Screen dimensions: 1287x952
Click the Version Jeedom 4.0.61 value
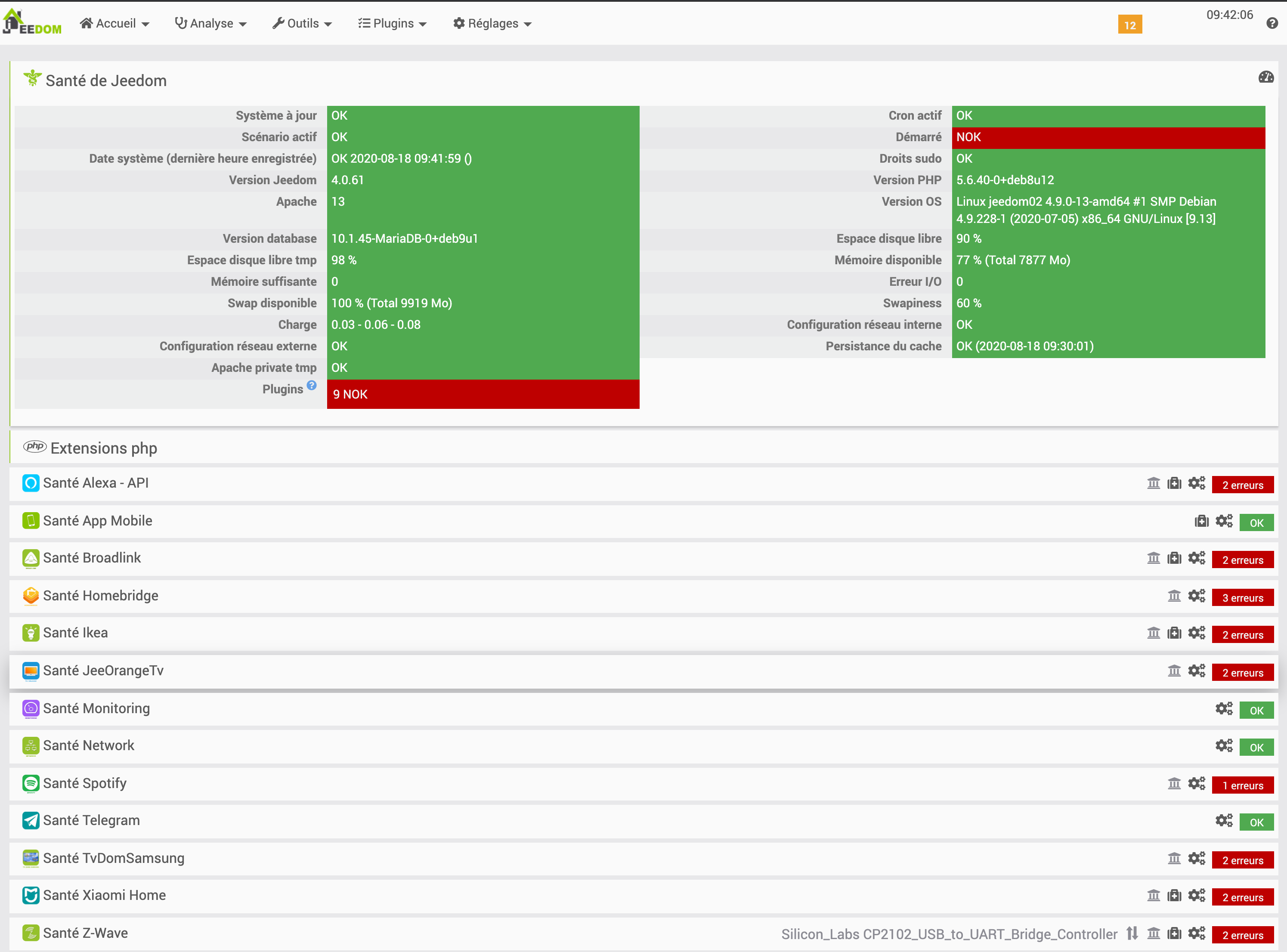[x=347, y=180]
